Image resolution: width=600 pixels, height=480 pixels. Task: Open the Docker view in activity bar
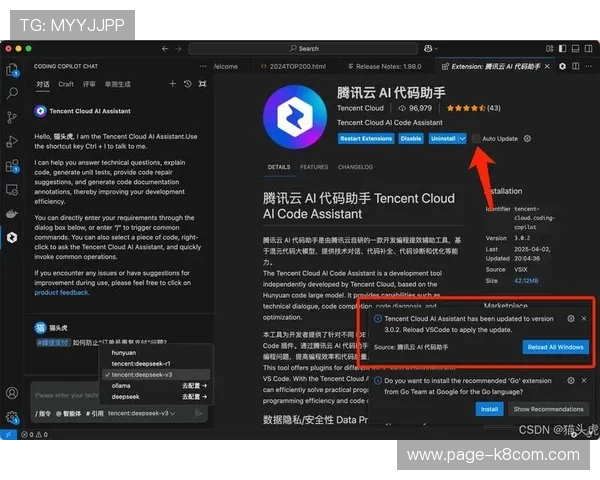tap(12, 212)
